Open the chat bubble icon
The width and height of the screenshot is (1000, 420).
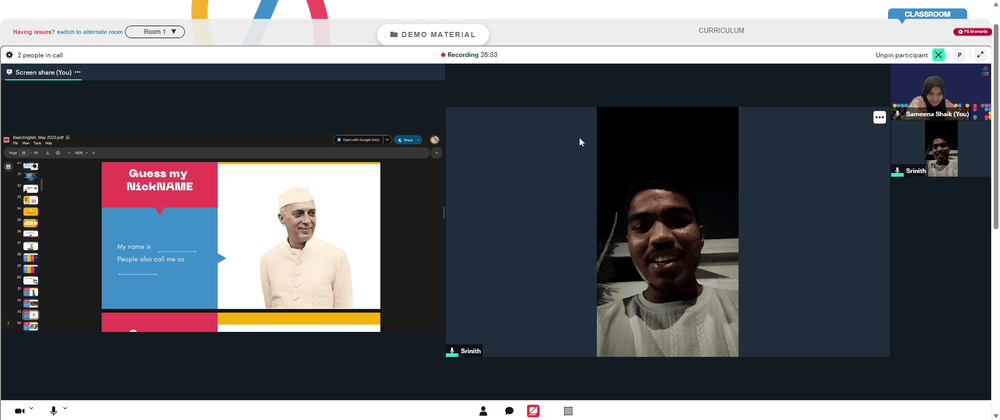click(509, 411)
